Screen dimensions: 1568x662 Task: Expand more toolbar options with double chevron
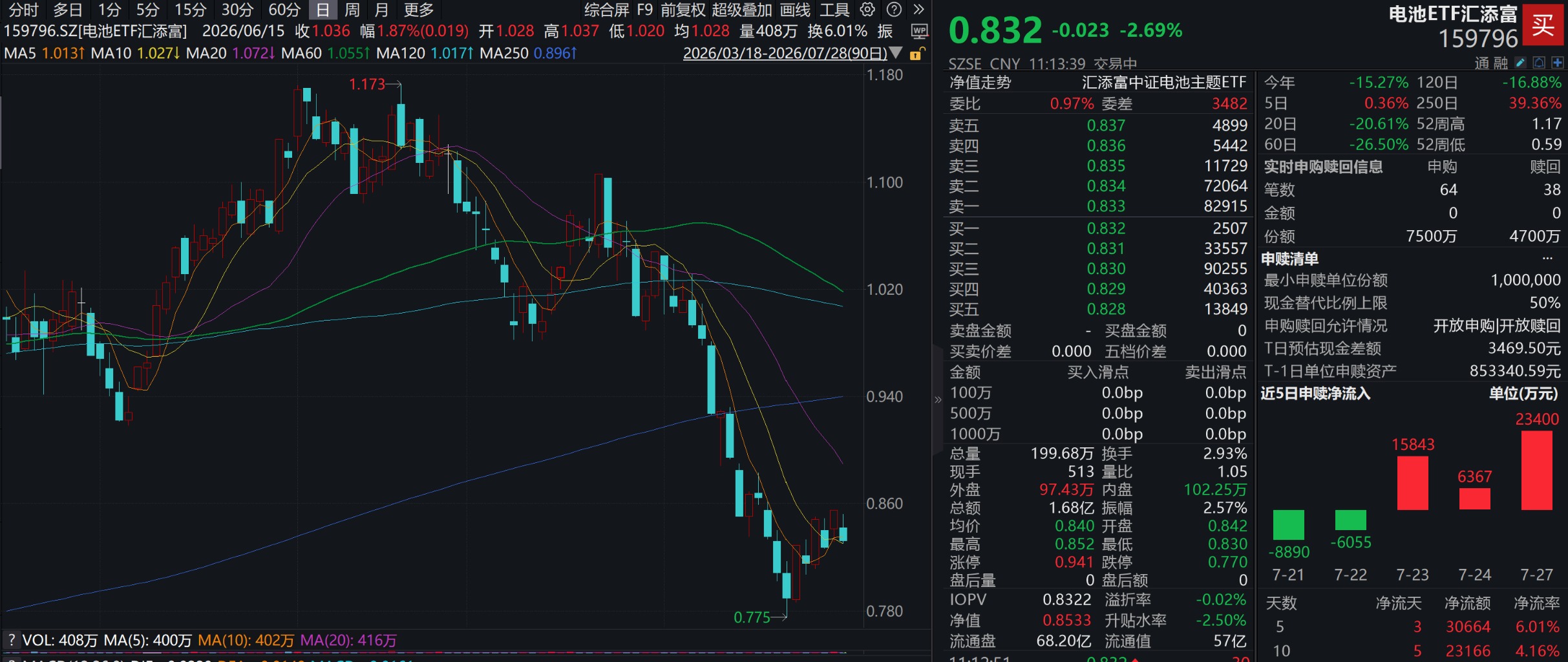[918, 10]
